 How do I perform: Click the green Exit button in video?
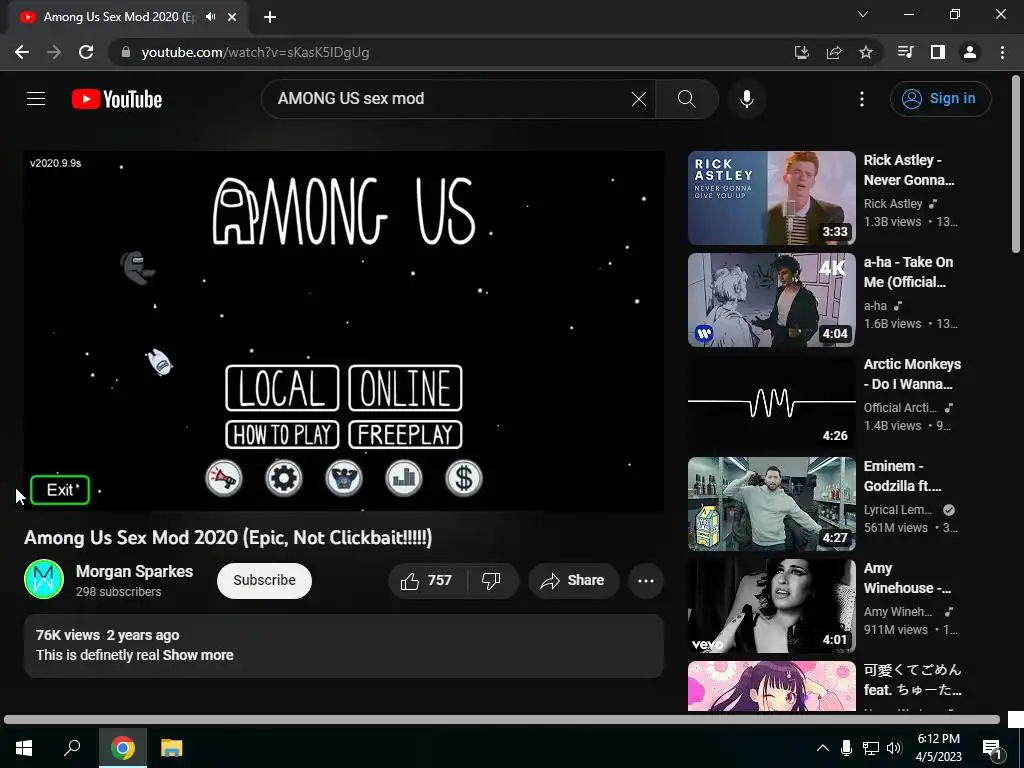[59, 490]
